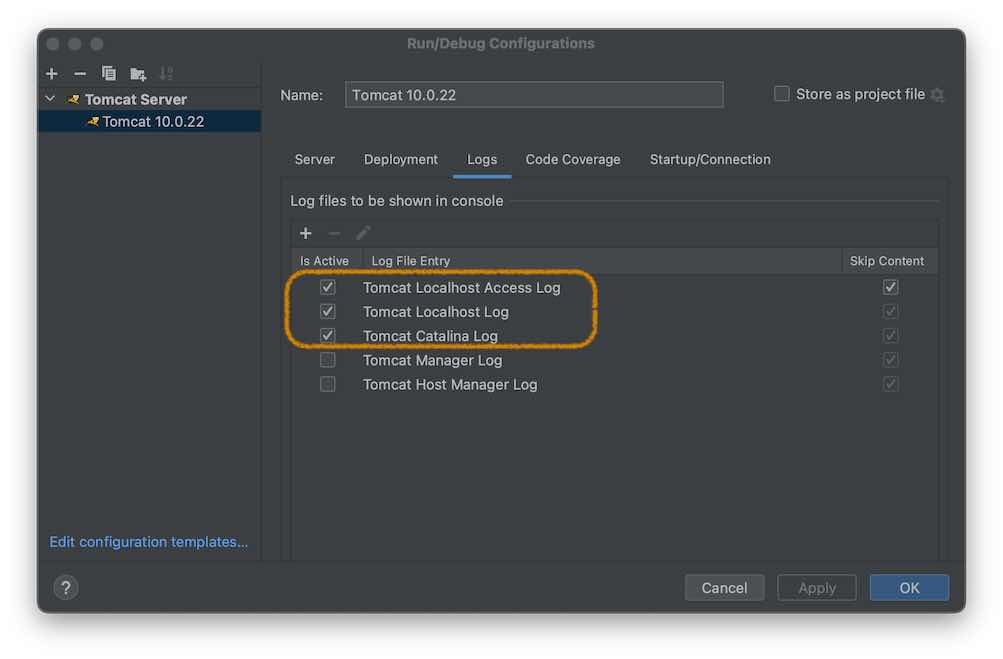Select the 'Tomcat Localhost Access Log' entry
1003x659 pixels.
click(x=461, y=288)
